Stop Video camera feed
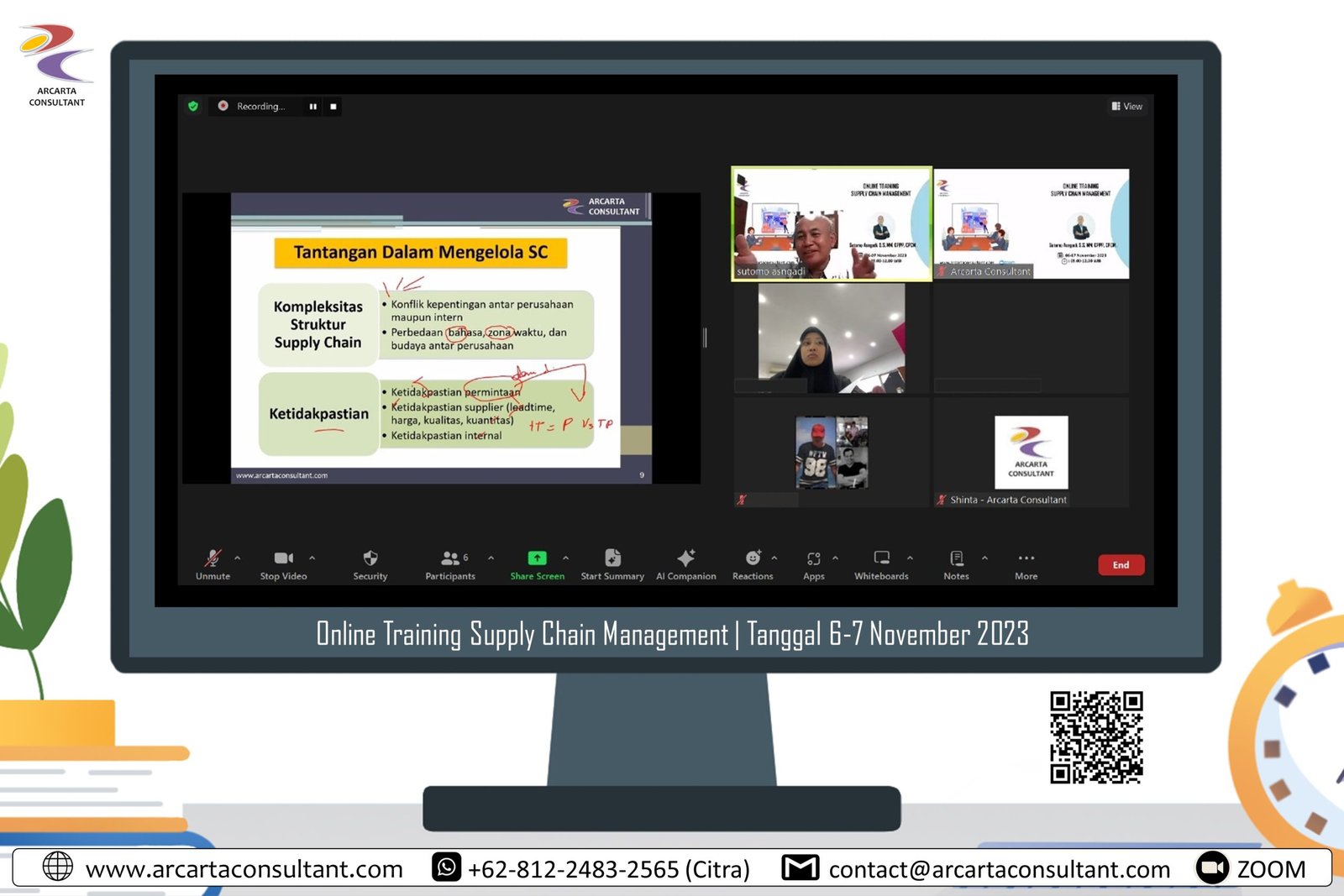Screen dimensions: 1344x896 [x=283, y=563]
